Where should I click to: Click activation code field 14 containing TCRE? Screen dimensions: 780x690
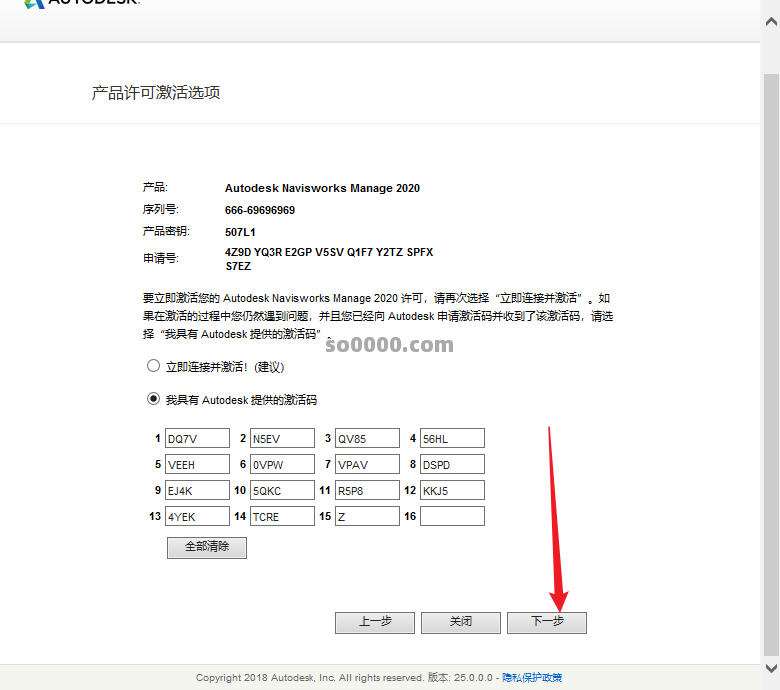coord(282,516)
